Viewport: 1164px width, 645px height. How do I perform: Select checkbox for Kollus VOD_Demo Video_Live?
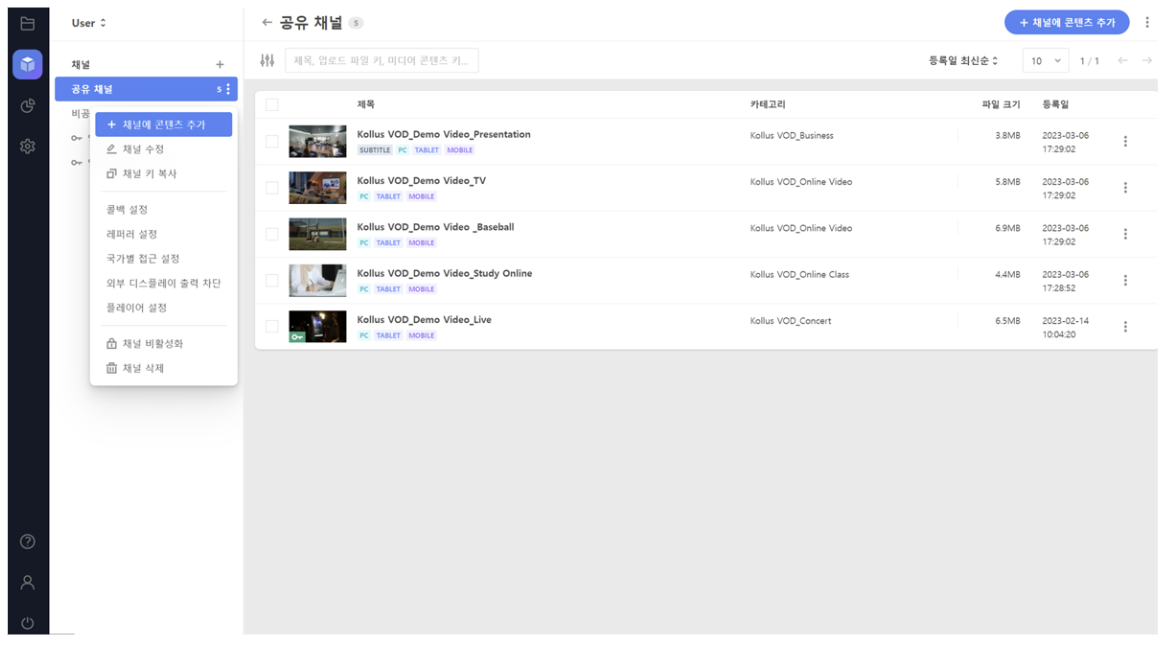(x=272, y=326)
